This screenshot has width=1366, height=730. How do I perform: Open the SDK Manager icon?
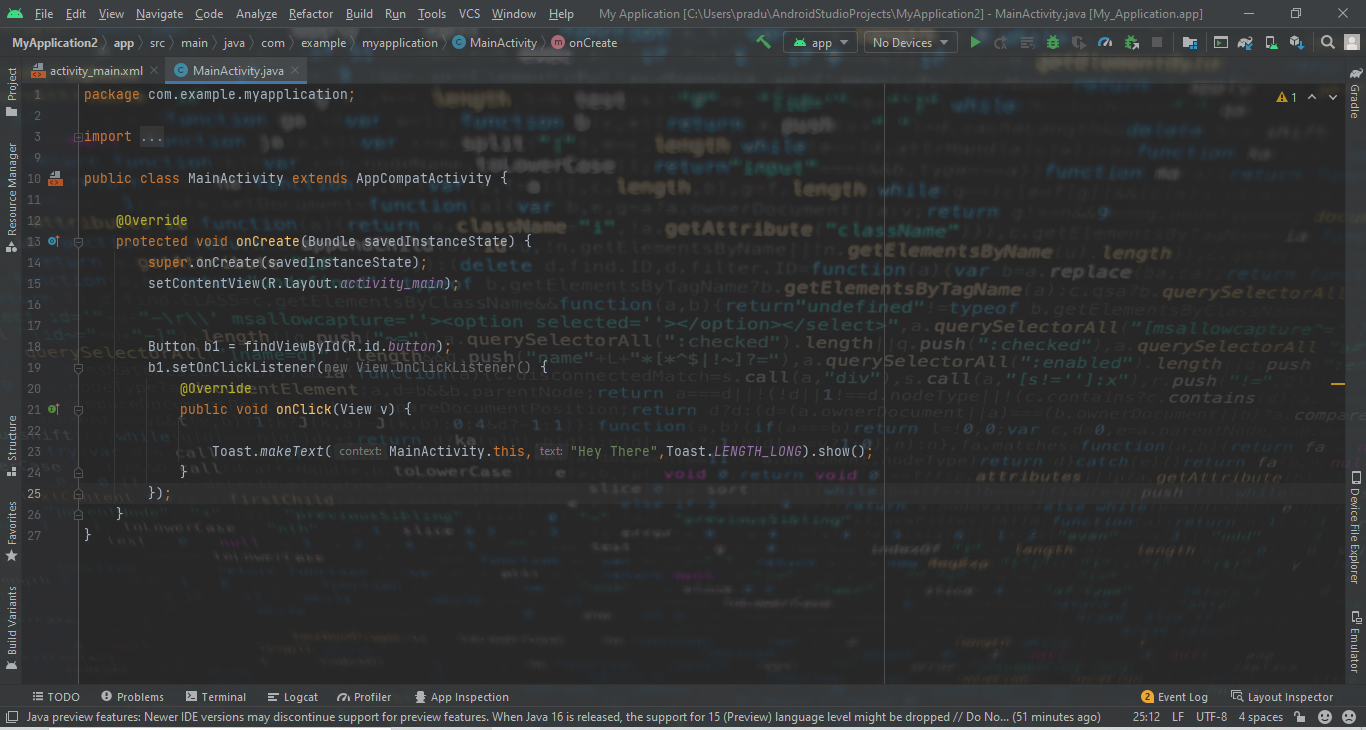1297,42
